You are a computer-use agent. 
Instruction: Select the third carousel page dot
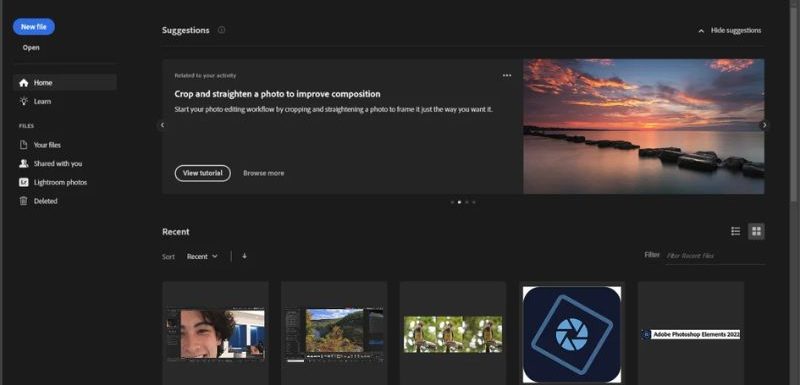466,202
